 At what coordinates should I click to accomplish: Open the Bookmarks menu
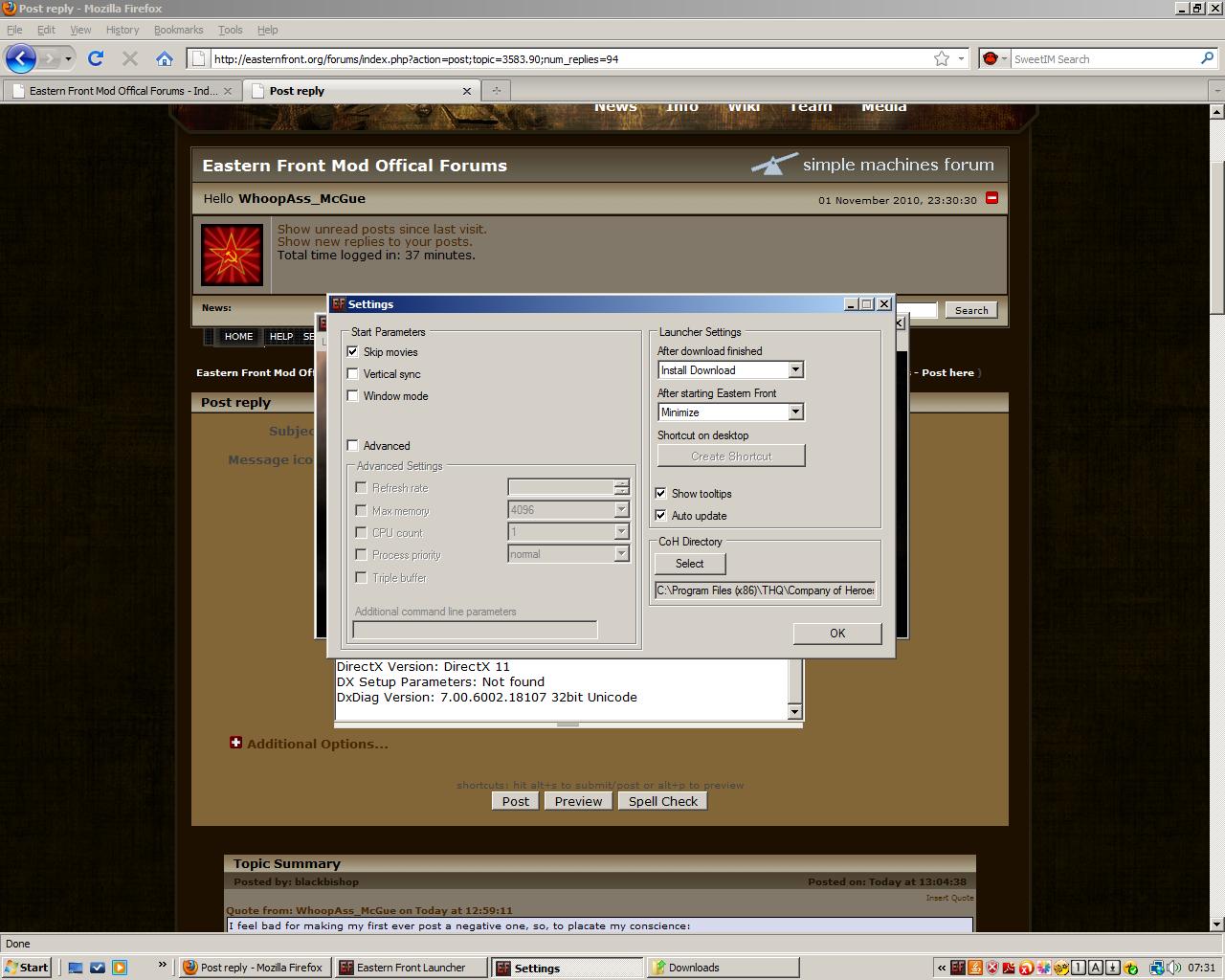tap(178, 30)
